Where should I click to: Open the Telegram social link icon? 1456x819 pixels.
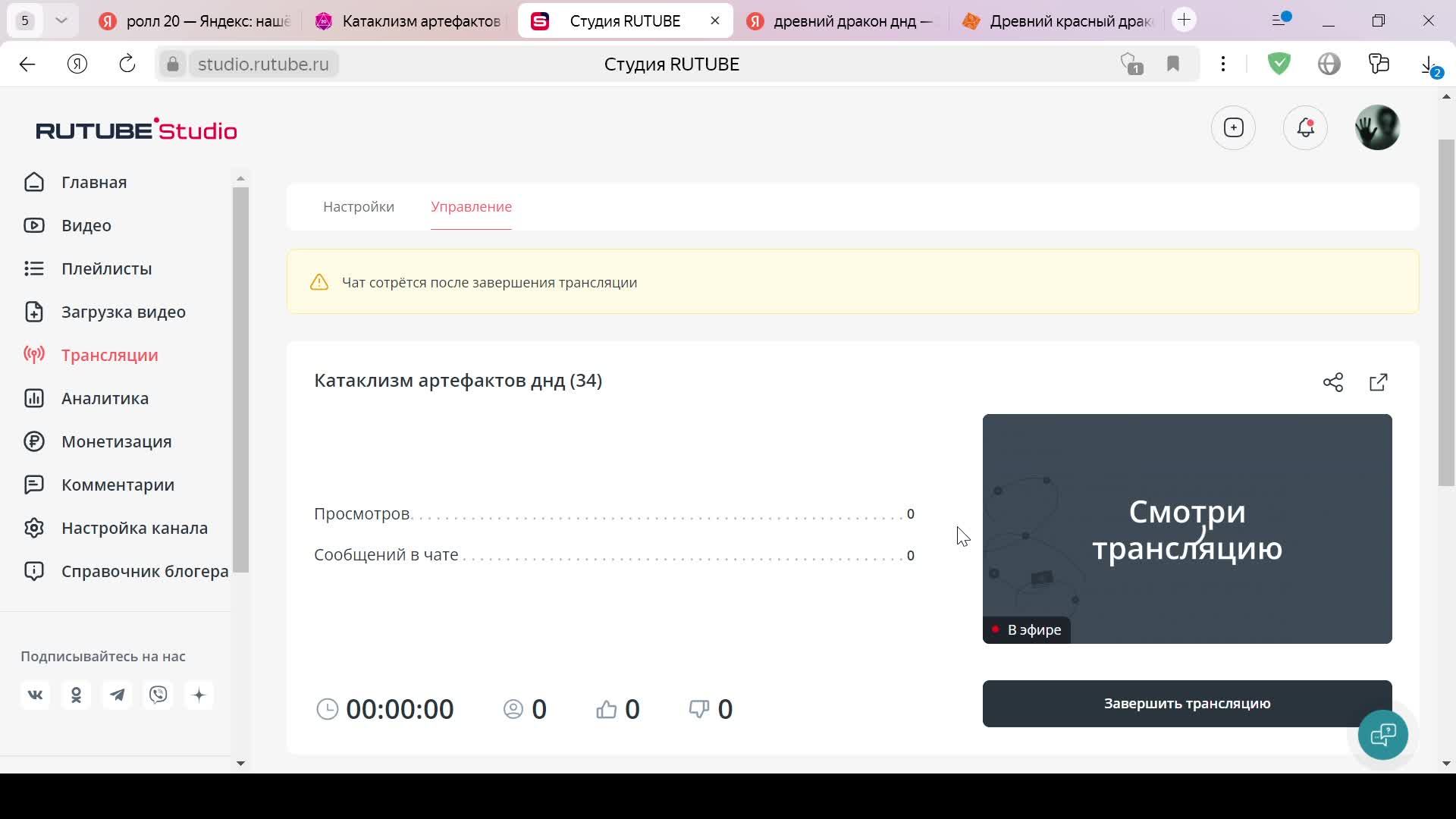pyautogui.click(x=118, y=695)
